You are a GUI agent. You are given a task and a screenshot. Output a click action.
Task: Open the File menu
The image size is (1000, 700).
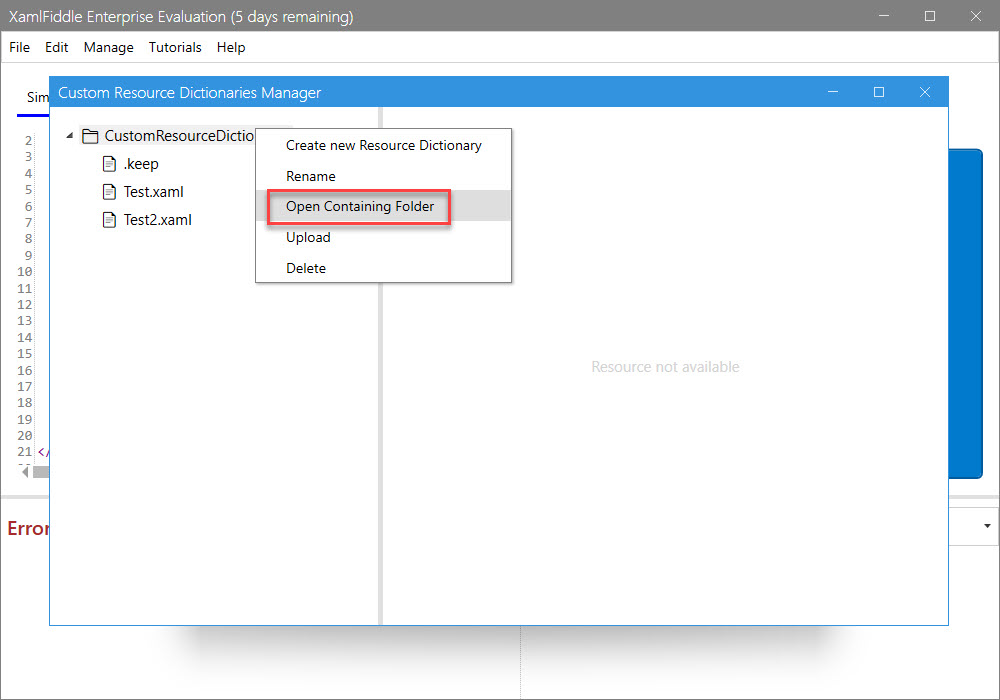click(x=19, y=47)
